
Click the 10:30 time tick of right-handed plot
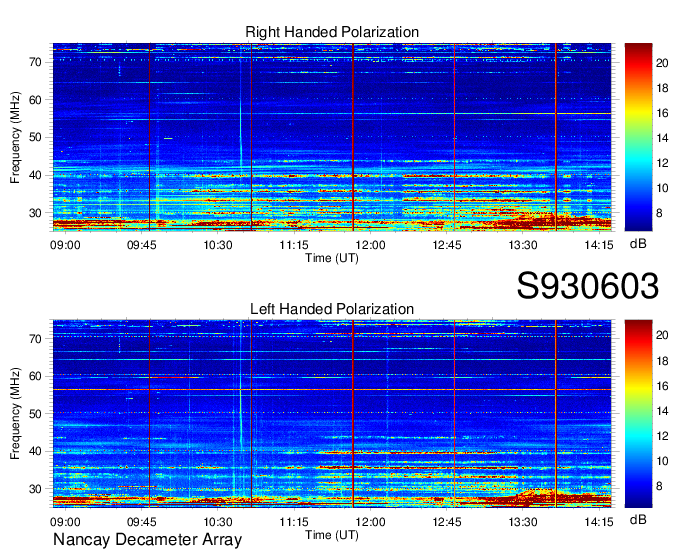tap(218, 245)
